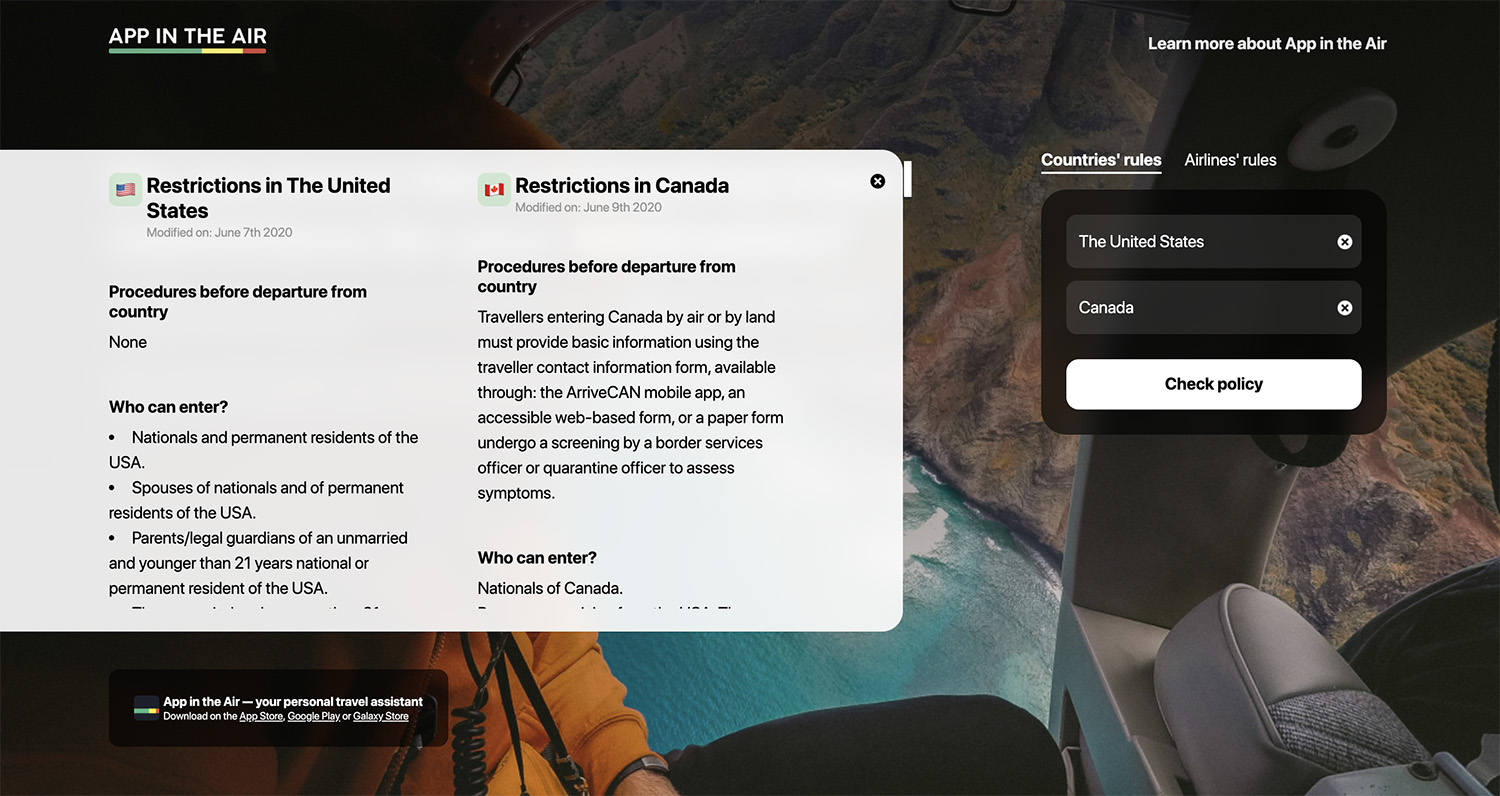The height and width of the screenshot is (796, 1500).
Task: Clear The United States field
Action: [x=1345, y=242]
